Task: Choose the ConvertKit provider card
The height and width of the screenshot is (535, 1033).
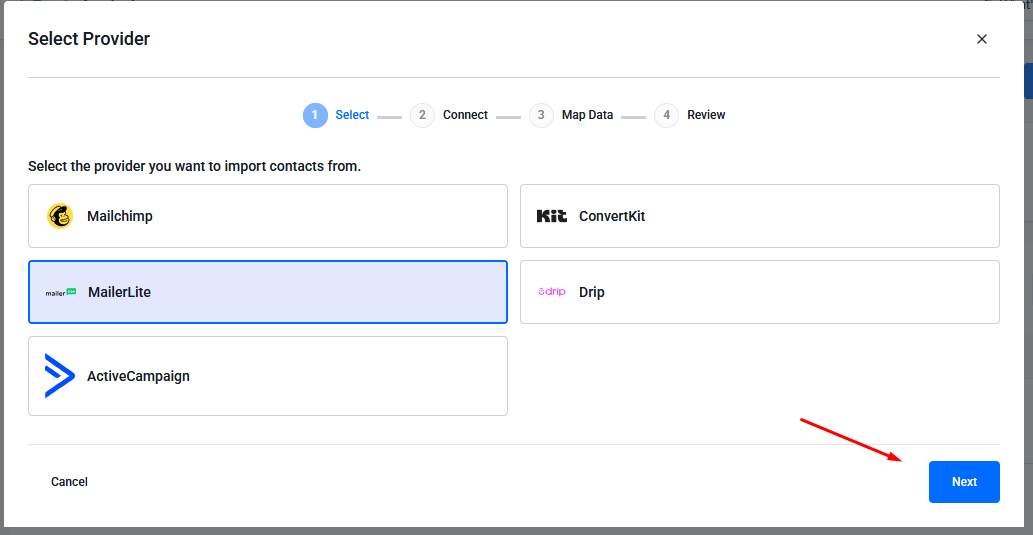Action: pyautogui.click(x=760, y=216)
